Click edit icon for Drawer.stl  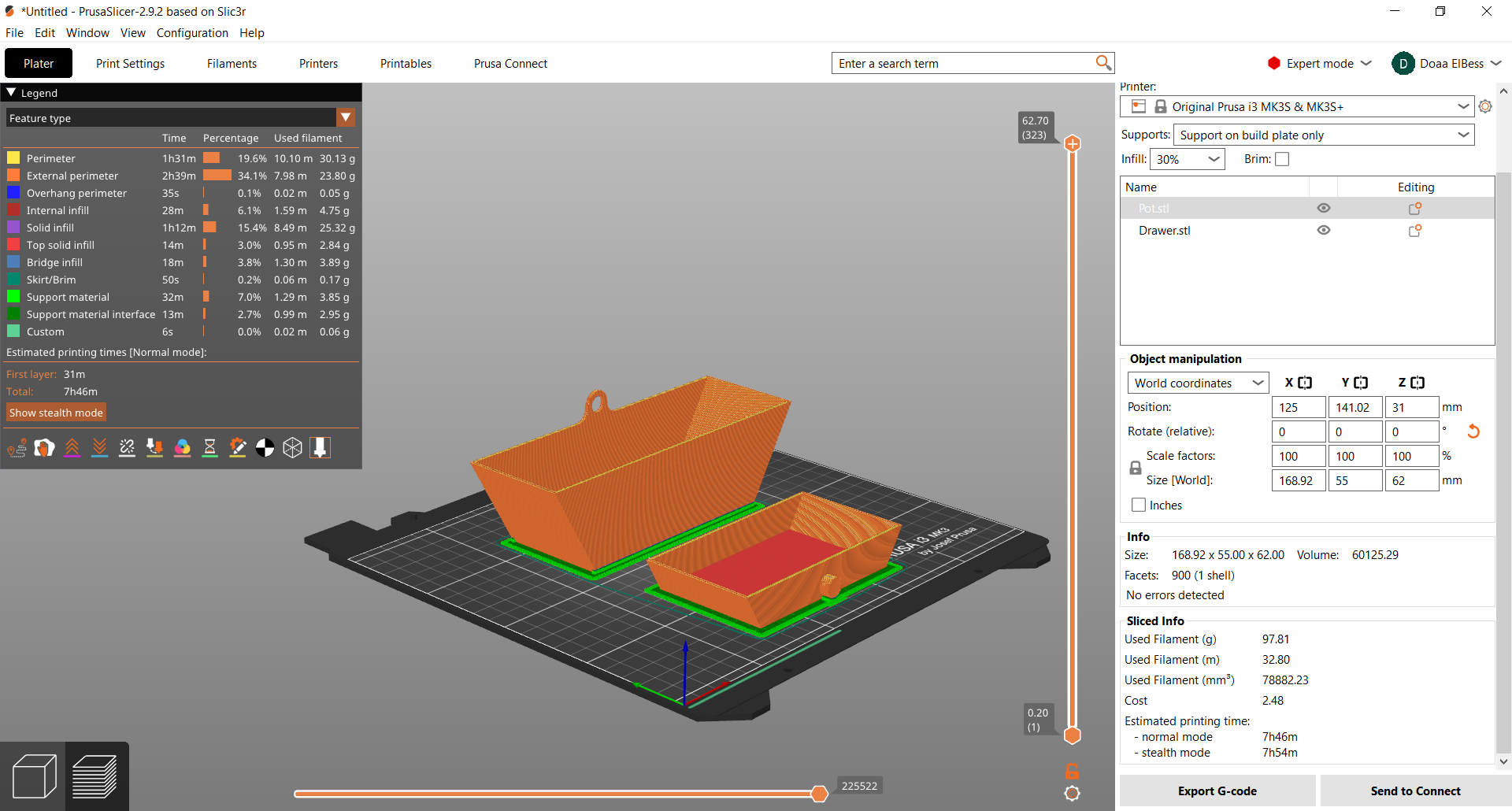(x=1415, y=231)
